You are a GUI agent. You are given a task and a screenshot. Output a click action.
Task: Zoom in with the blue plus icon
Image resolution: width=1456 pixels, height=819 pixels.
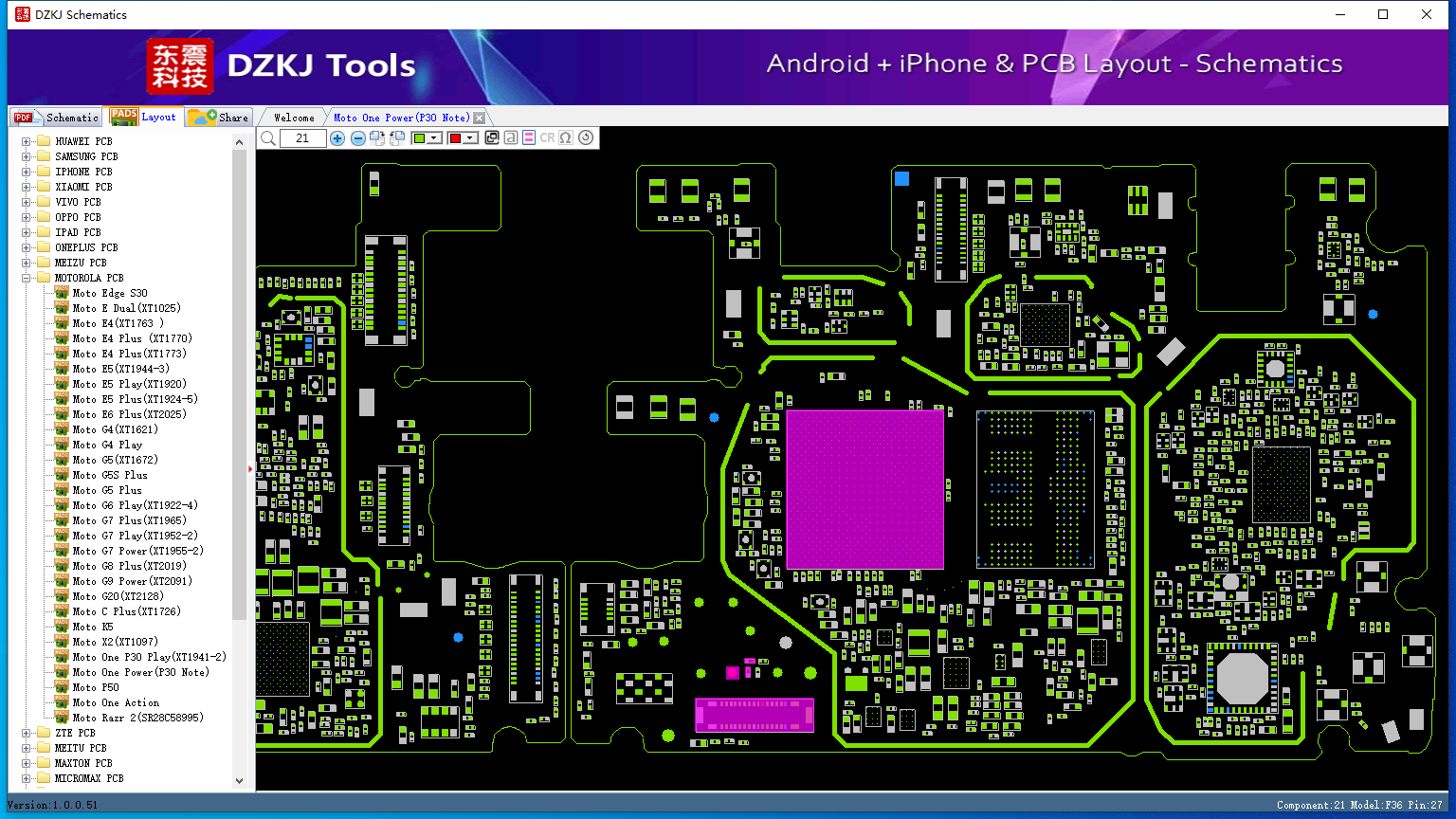(x=337, y=138)
